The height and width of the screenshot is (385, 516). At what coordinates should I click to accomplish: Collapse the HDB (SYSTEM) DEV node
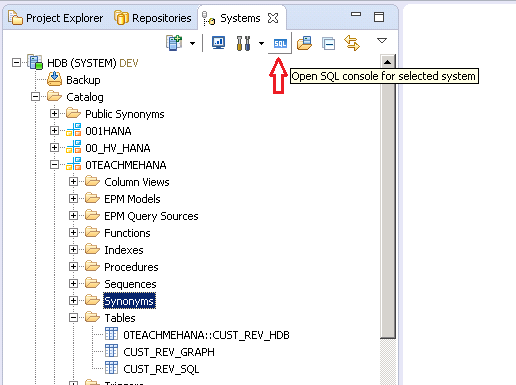[16, 62]
